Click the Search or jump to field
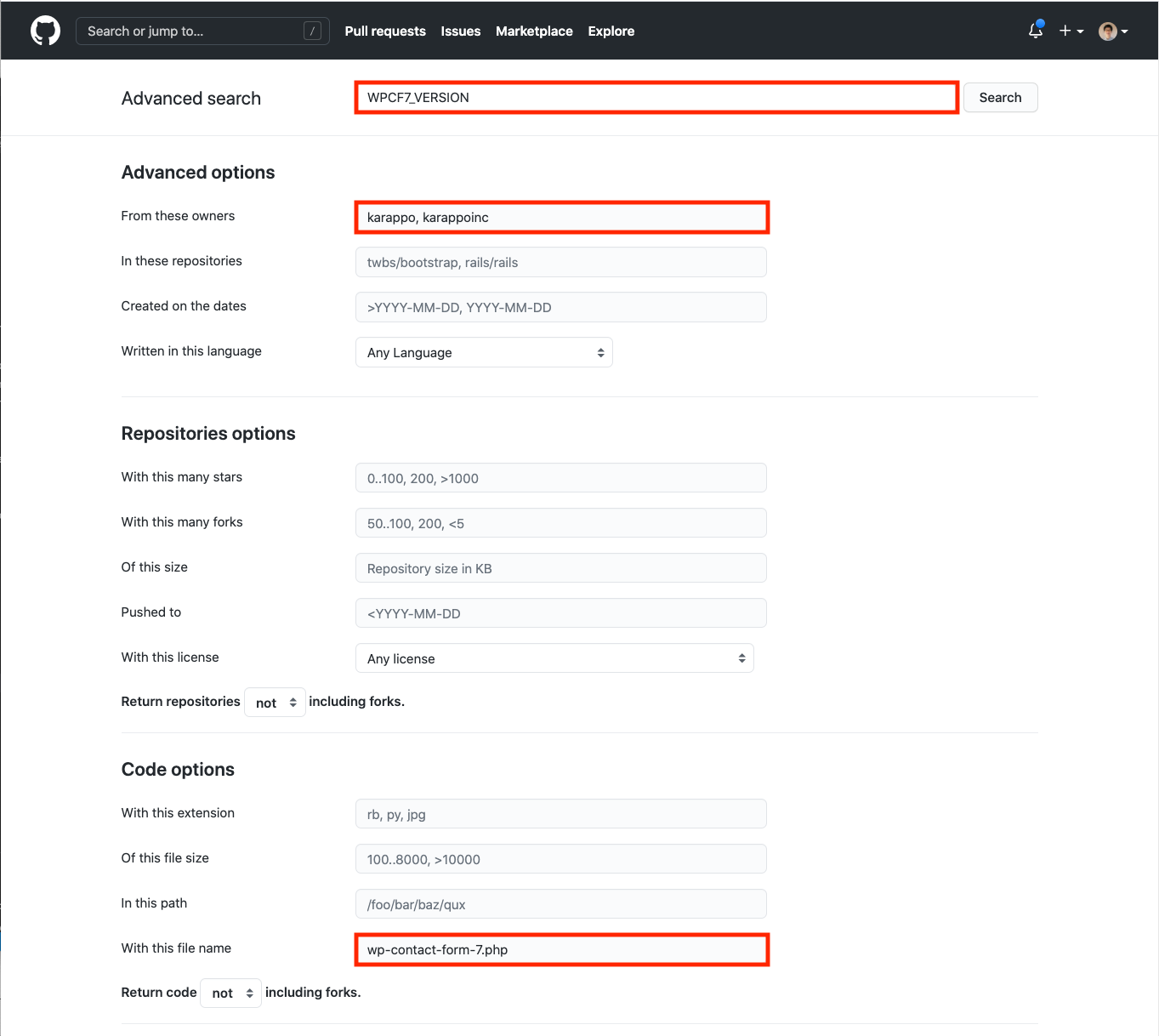 [x=202, y=31]
